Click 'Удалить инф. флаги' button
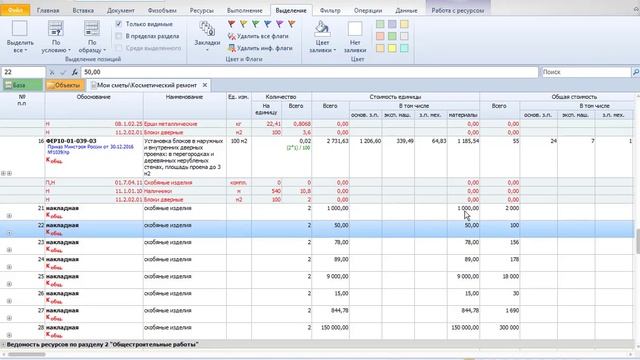The image size is (640, 360). pyautogui.click(x=260, y=48)
